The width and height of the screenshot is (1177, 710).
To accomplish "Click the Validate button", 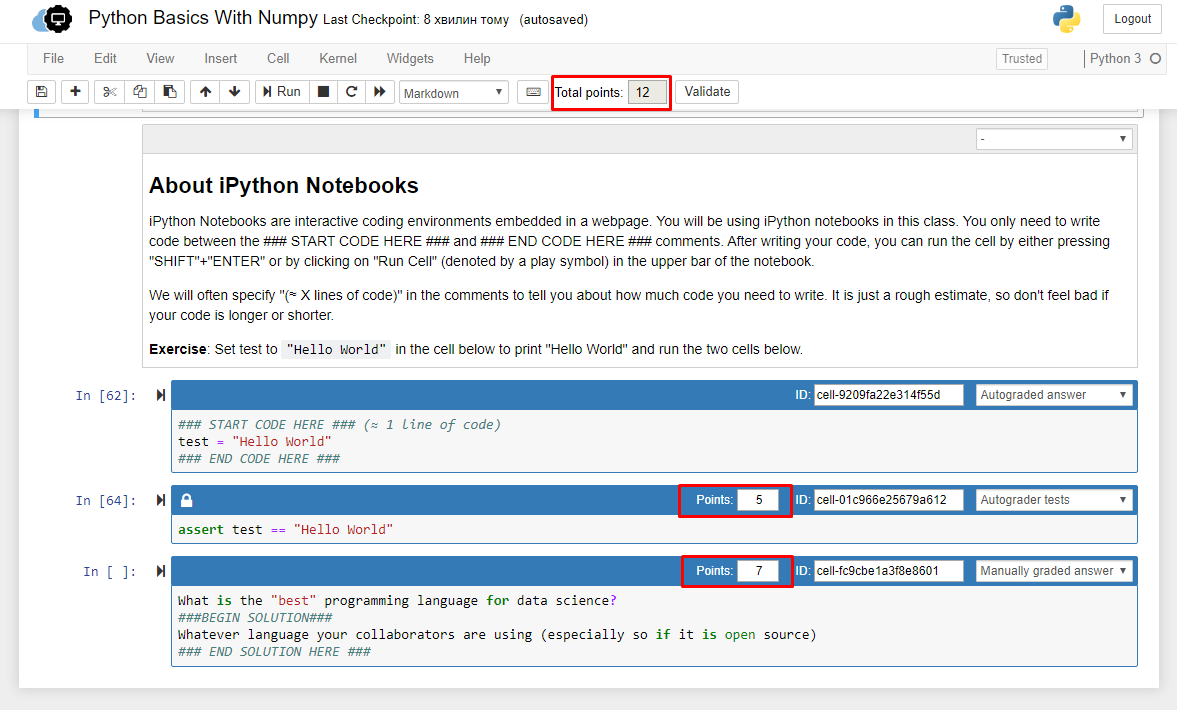I will (707, 92).
